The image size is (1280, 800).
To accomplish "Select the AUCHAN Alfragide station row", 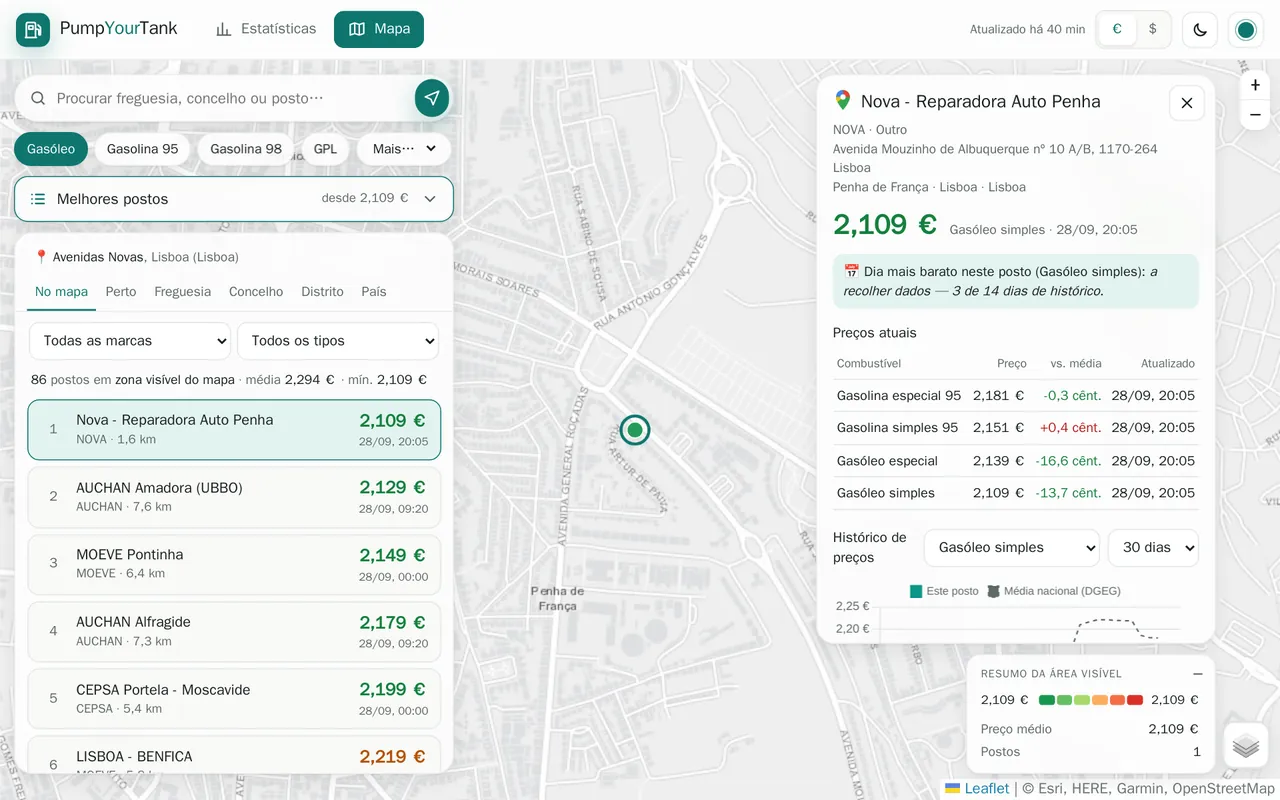I will pos(234,632).
